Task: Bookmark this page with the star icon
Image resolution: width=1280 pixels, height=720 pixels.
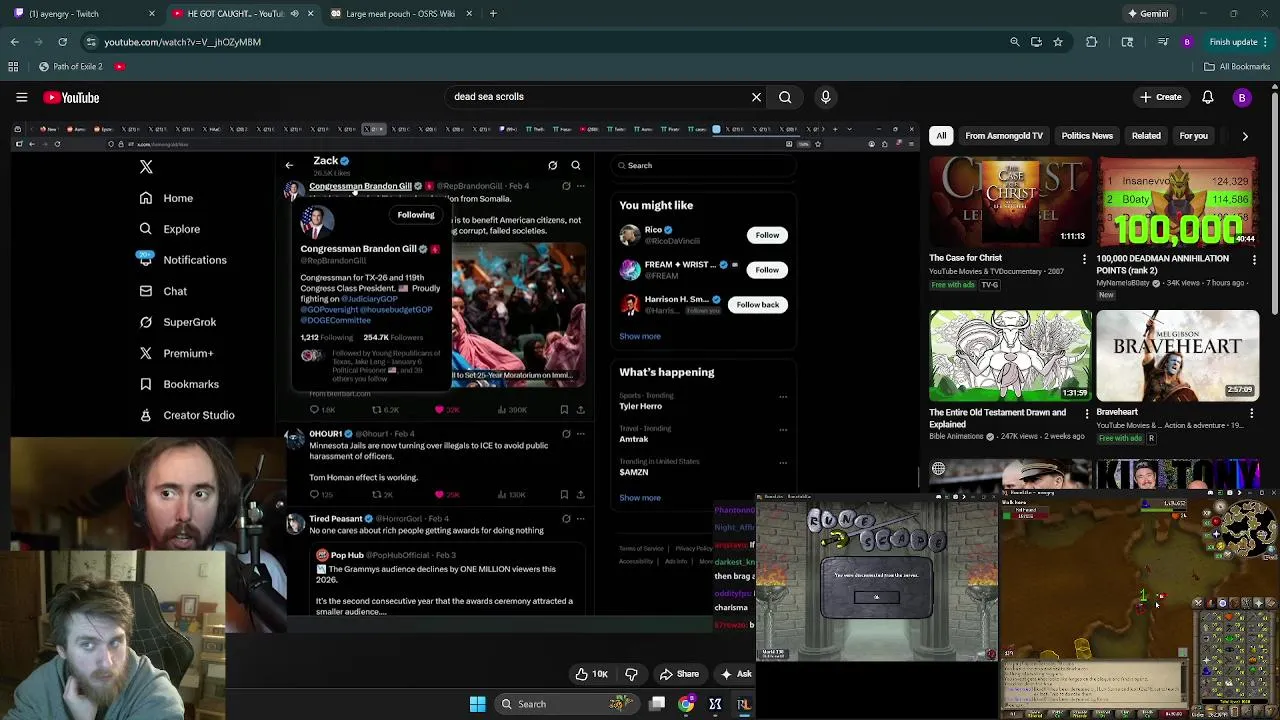Action: coord(1058,42)
